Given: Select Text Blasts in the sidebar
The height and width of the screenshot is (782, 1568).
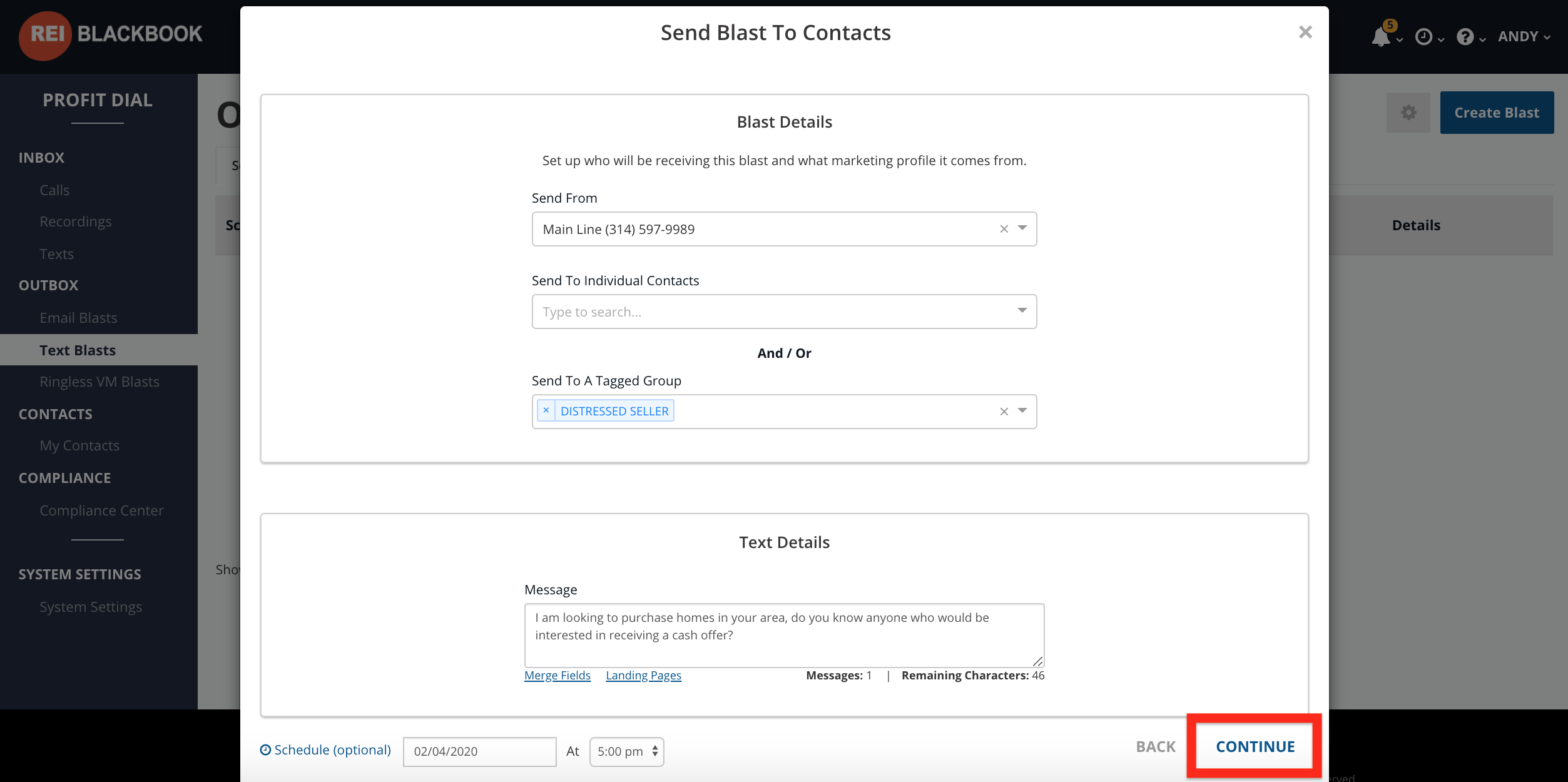Looking at the screenshot, I should [78, 350].
